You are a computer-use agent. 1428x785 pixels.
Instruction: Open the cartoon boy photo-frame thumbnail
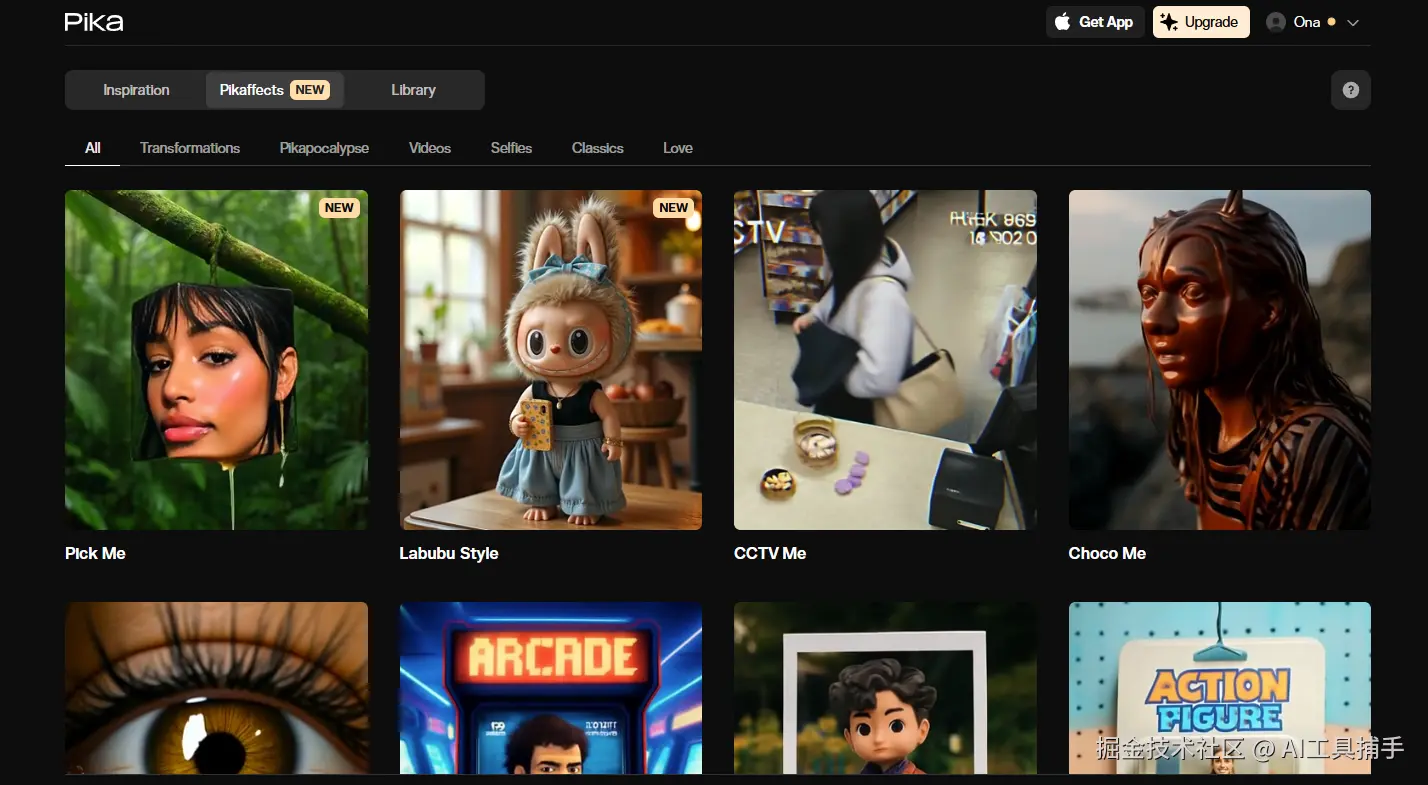pos(885,688)
